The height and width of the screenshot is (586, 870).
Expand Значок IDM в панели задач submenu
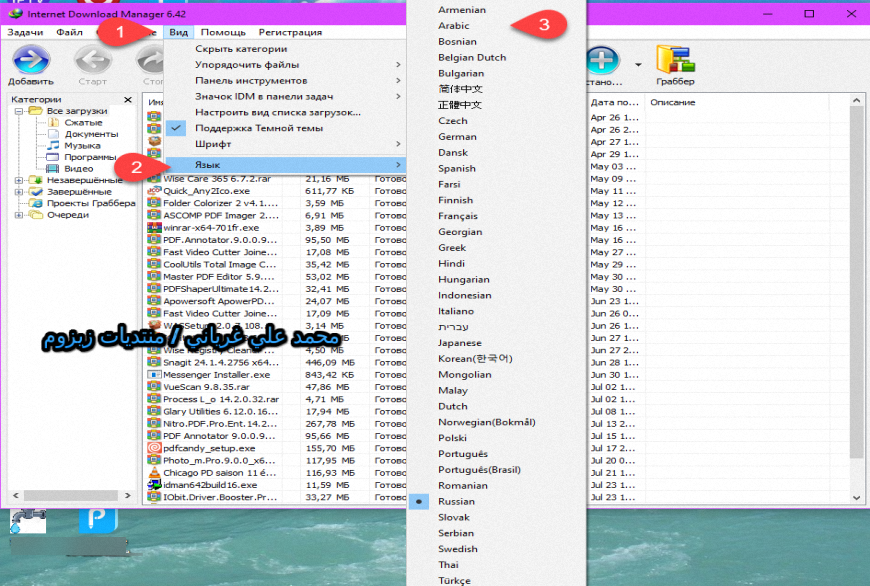(x=285, y=97)
